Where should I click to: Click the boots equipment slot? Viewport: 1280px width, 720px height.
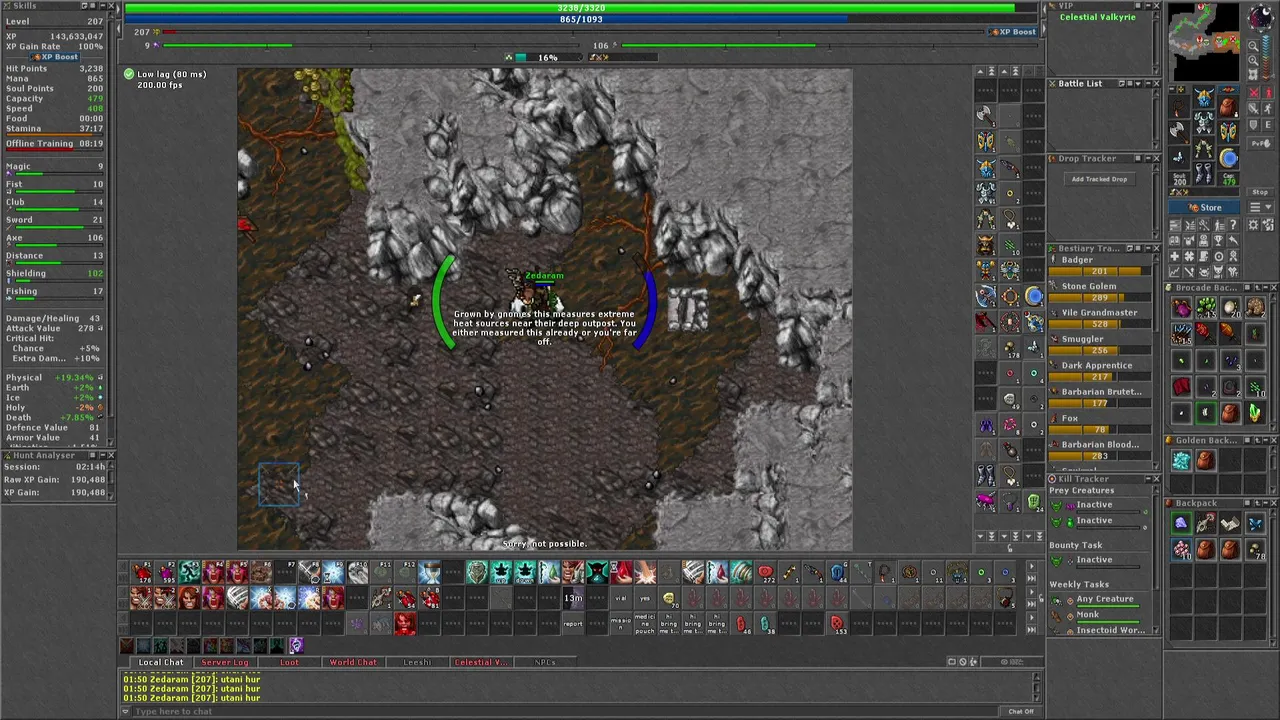pyautogui.click(x=1204, y=173)
